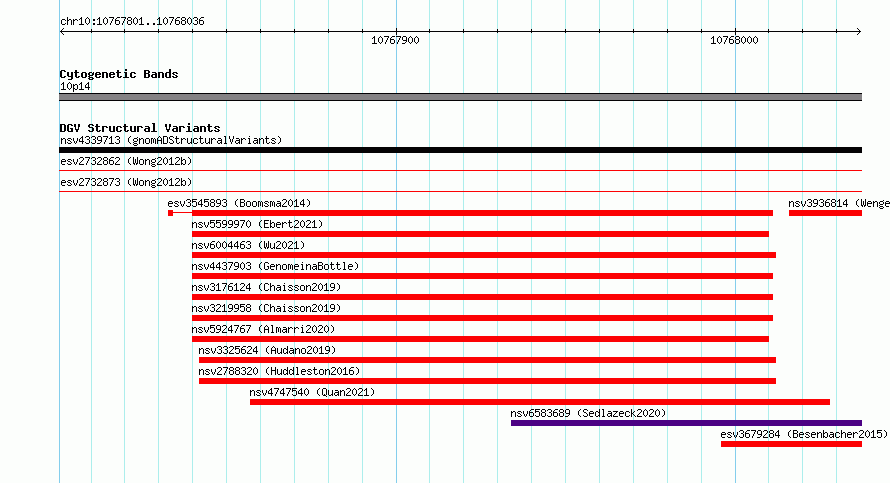
Task: Click the Cytogenetic Bands track title
Action: (x=119, y=74)
